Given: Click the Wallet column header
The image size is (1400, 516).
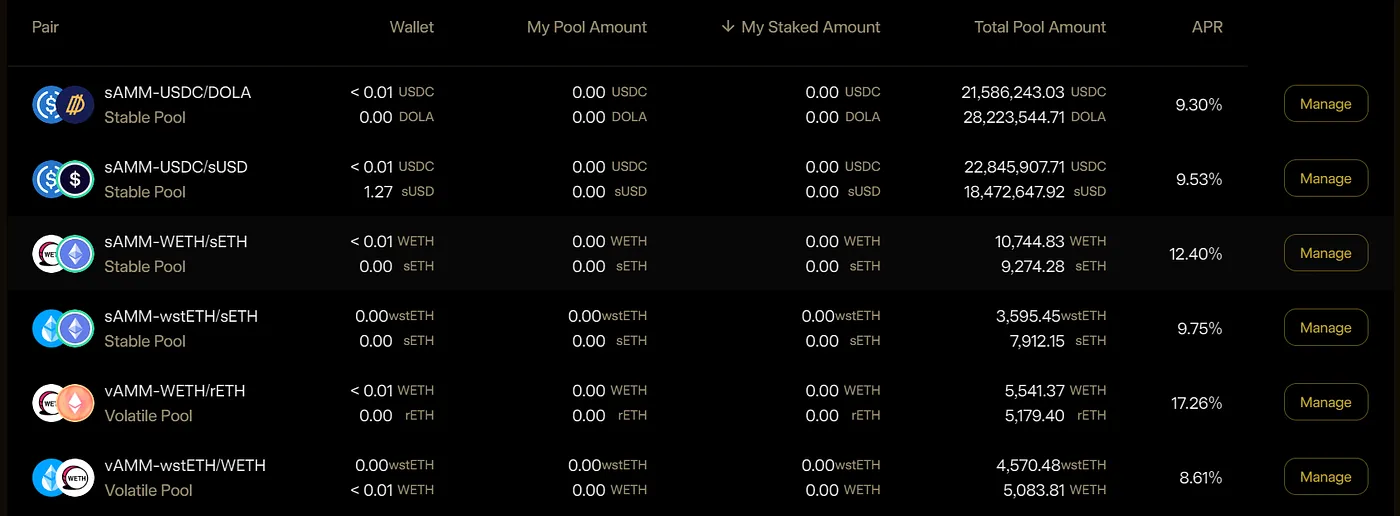Looking at the screenshot, I should (x=412, y=27).
